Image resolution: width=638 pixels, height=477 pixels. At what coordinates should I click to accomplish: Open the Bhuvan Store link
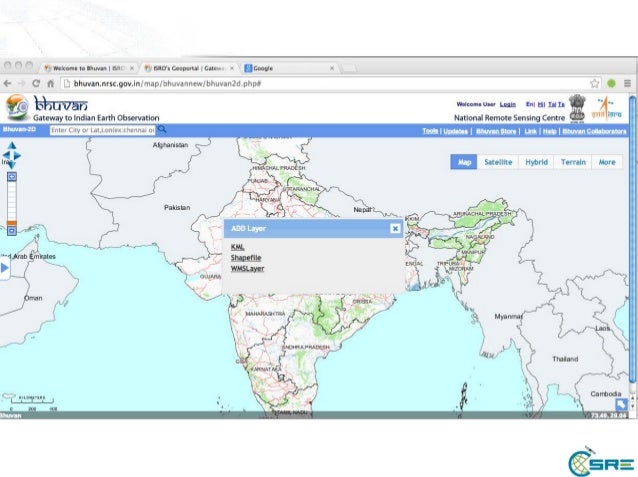tap(496, 131)
